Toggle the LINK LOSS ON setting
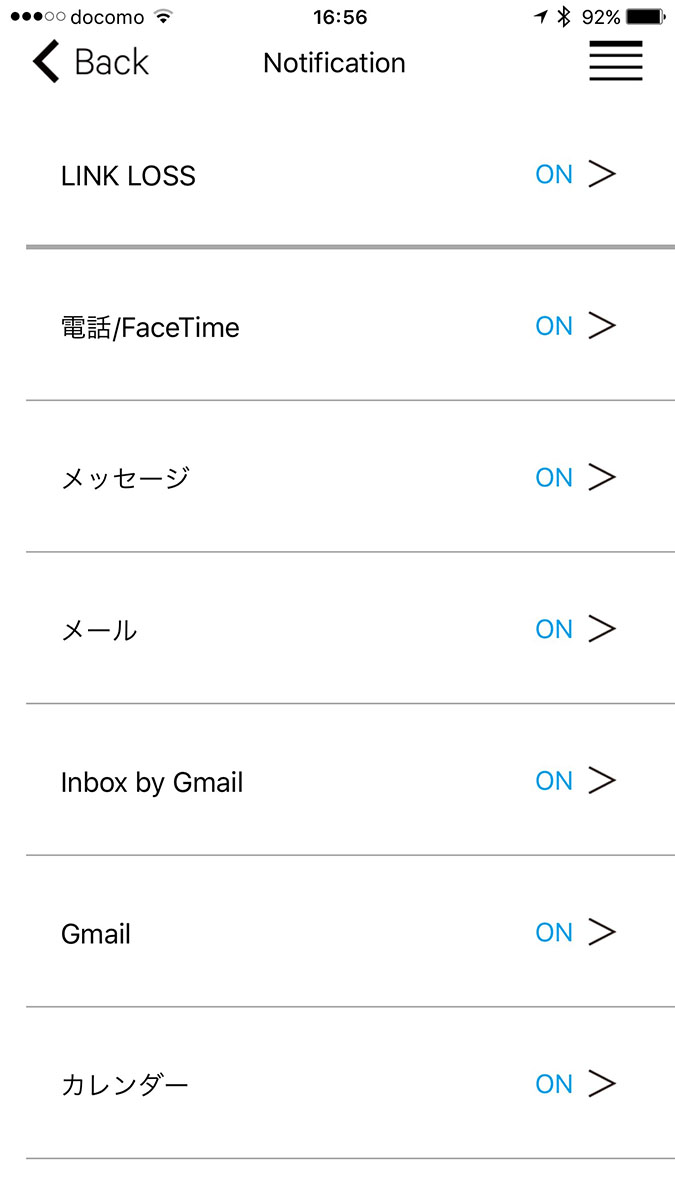This screenshot has height=1200, width=675. (553, 174)
